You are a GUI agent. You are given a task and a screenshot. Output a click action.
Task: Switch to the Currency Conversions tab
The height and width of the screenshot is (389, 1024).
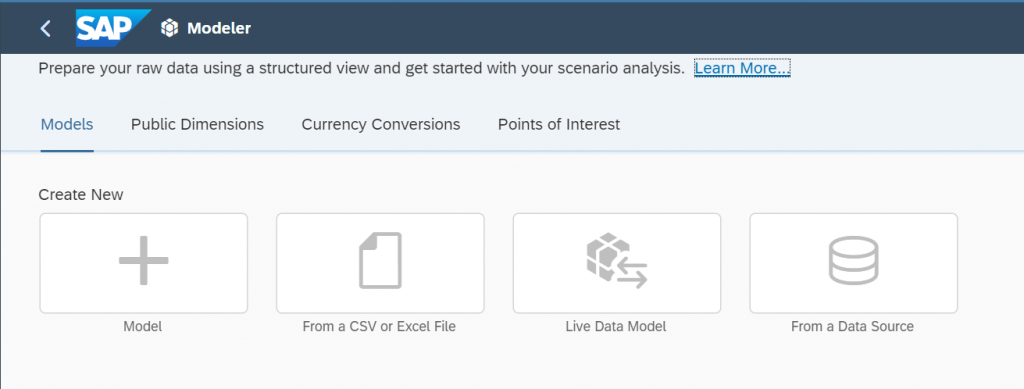click(x=381, y=124)
